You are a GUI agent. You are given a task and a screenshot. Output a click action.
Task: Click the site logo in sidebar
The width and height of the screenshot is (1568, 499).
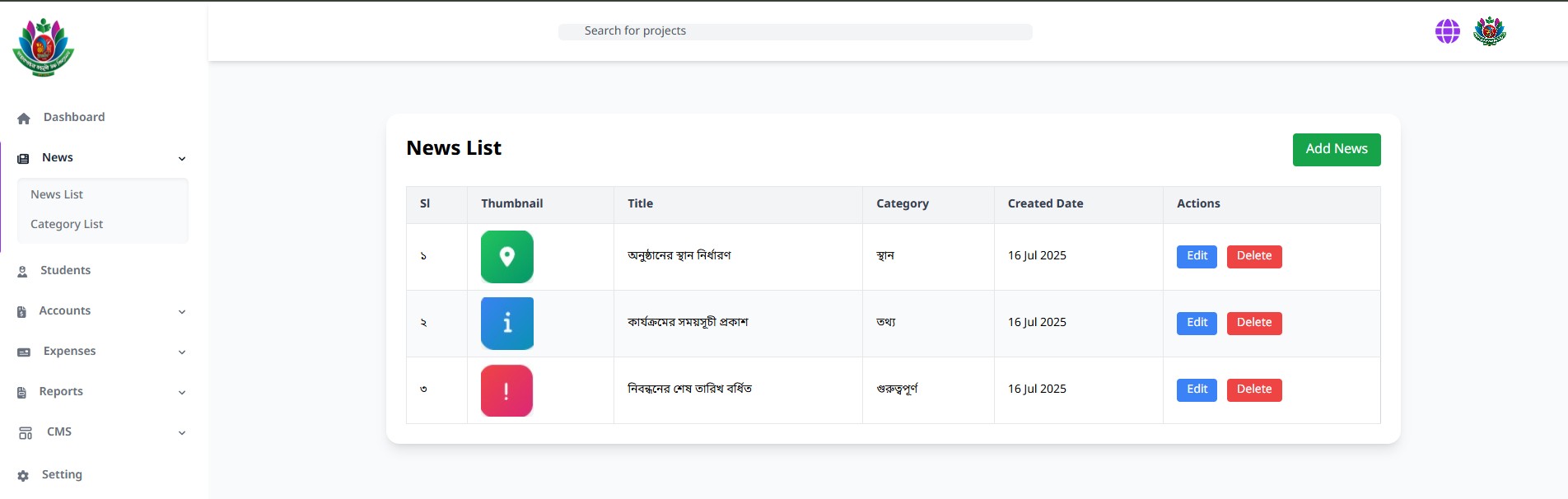pos(44,48)
